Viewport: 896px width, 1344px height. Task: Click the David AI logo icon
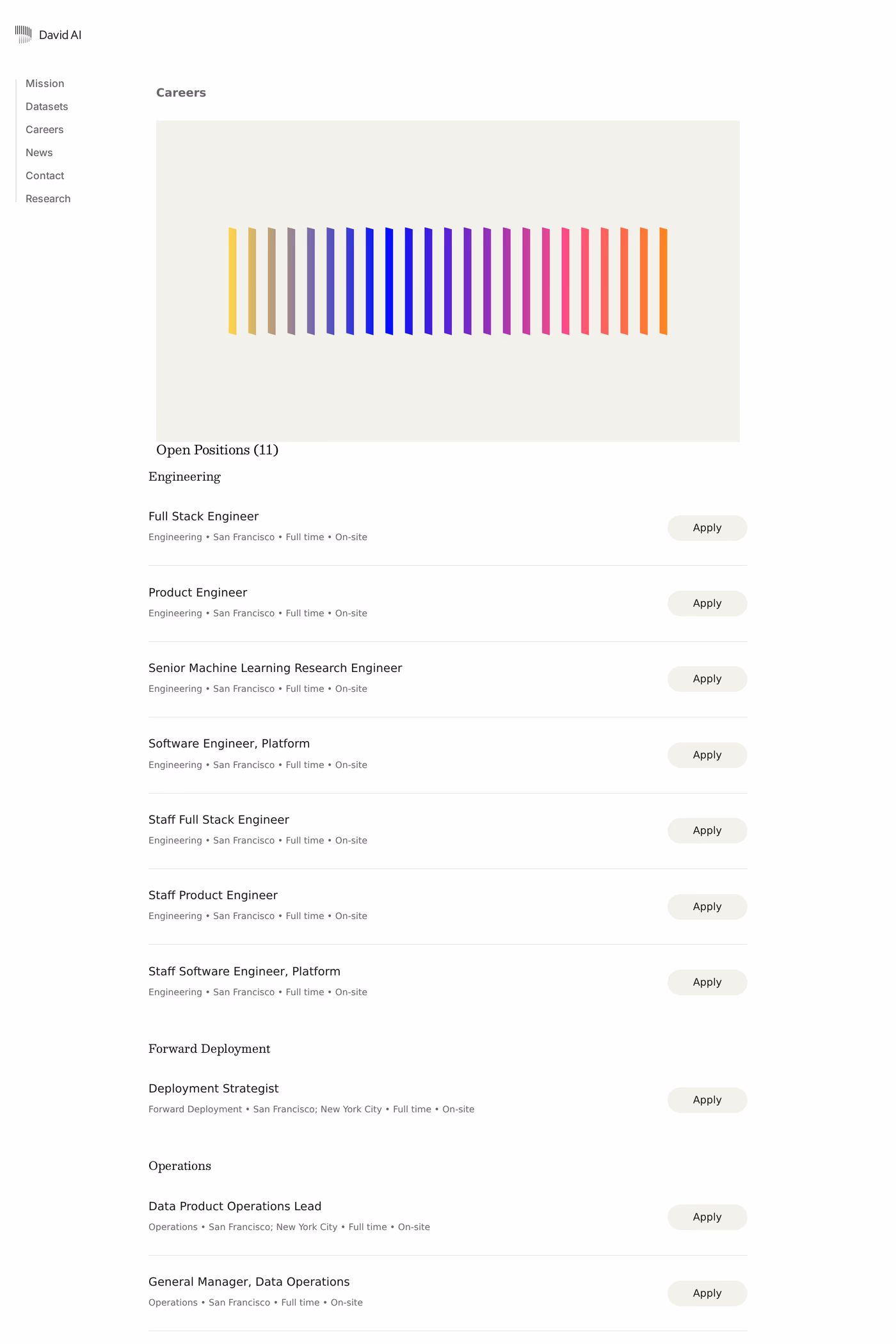point(23,35)
